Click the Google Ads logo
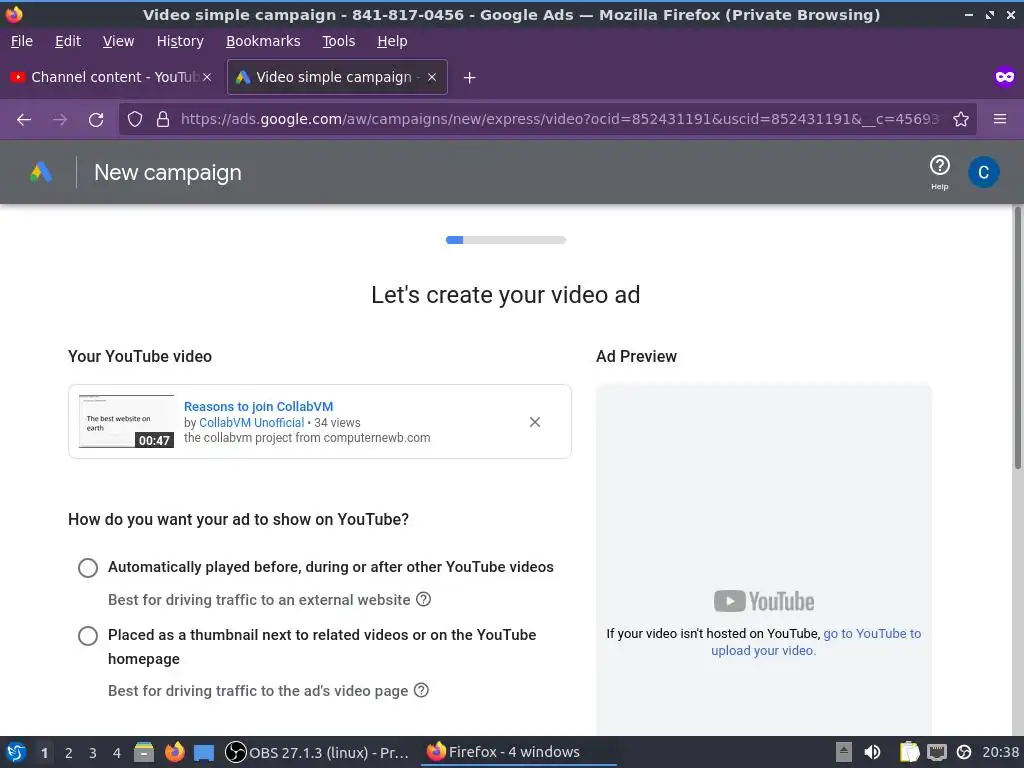Screen dimensions: 1024x768 pyautogui.click(x=40, y=172)
